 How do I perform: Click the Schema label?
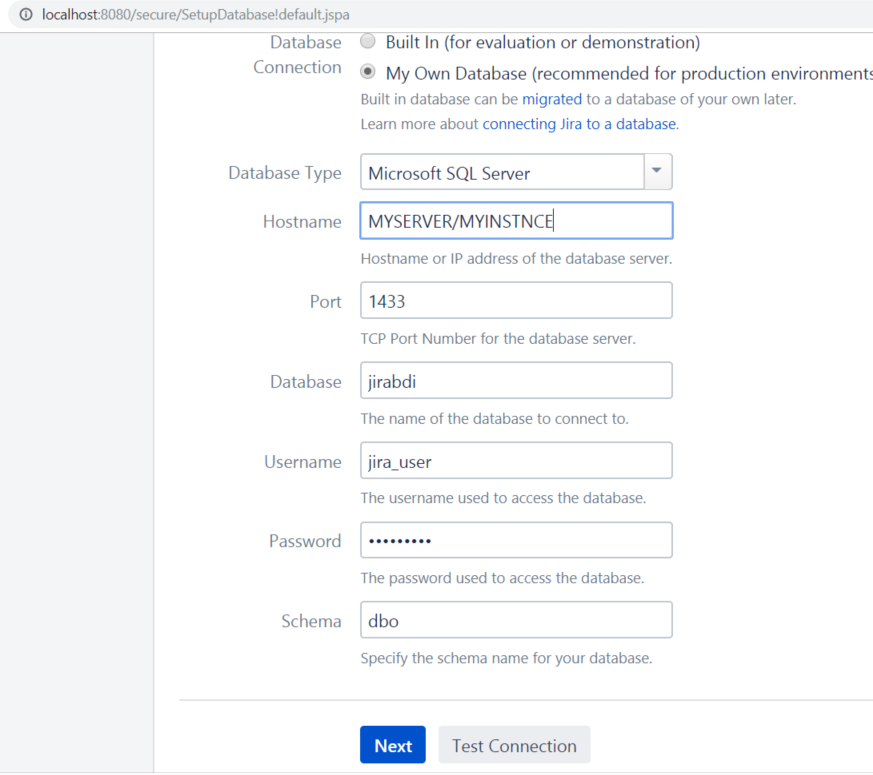[311, 621]
